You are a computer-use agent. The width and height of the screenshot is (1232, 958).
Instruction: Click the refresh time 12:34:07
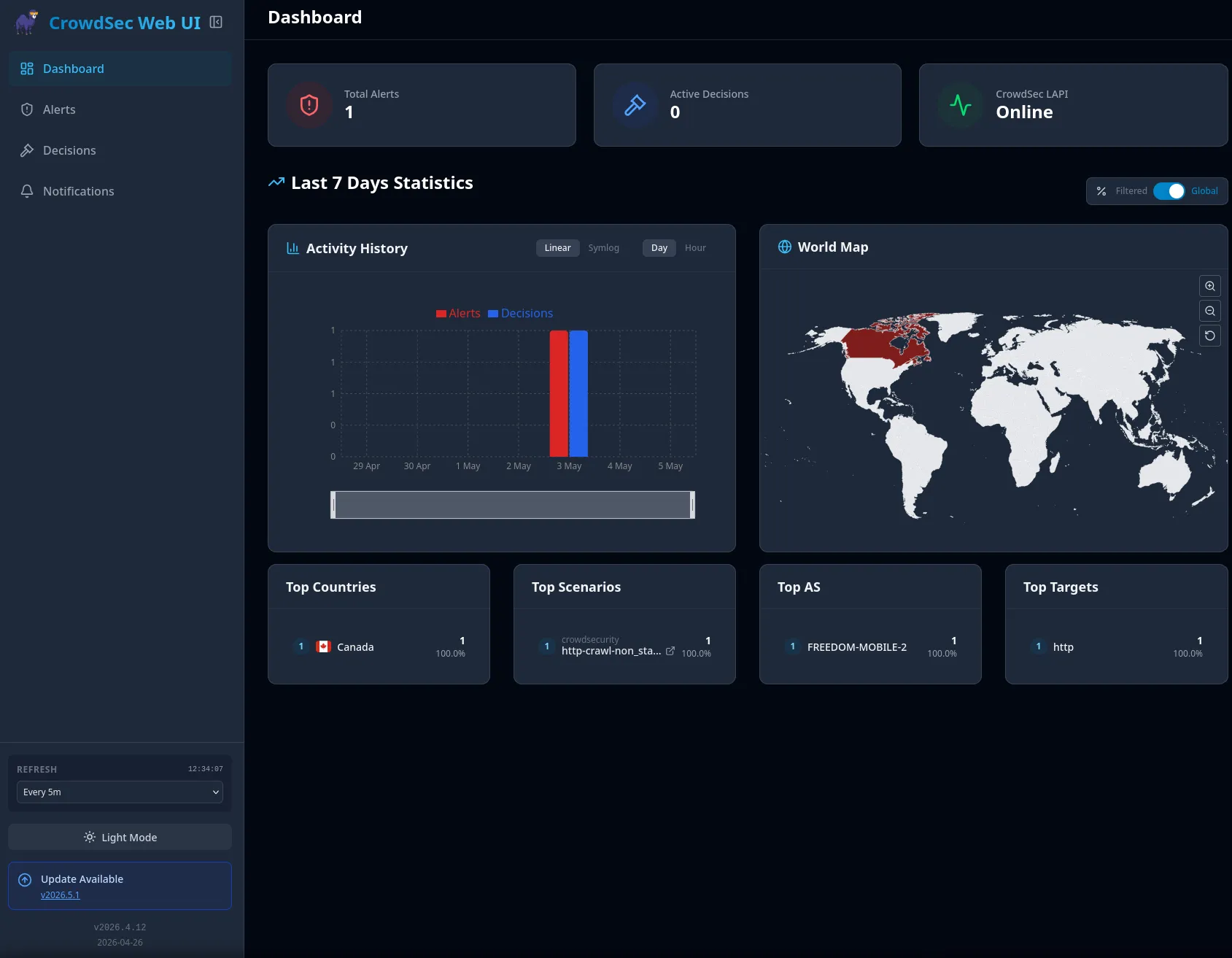pos(206,769)
